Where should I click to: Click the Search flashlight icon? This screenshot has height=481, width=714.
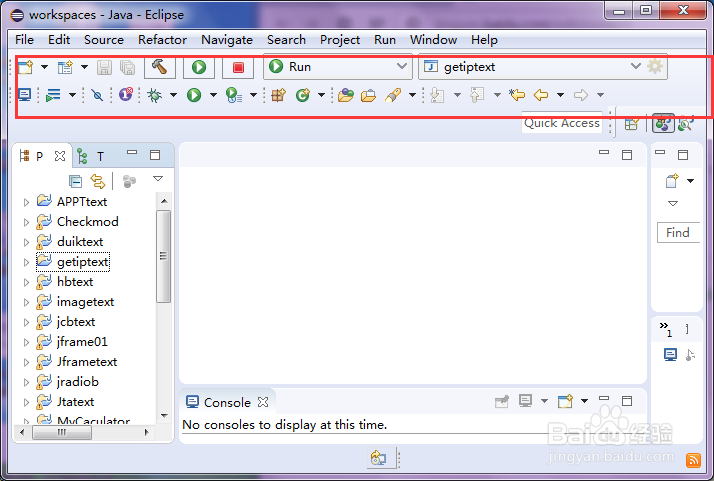click(393, 95)
